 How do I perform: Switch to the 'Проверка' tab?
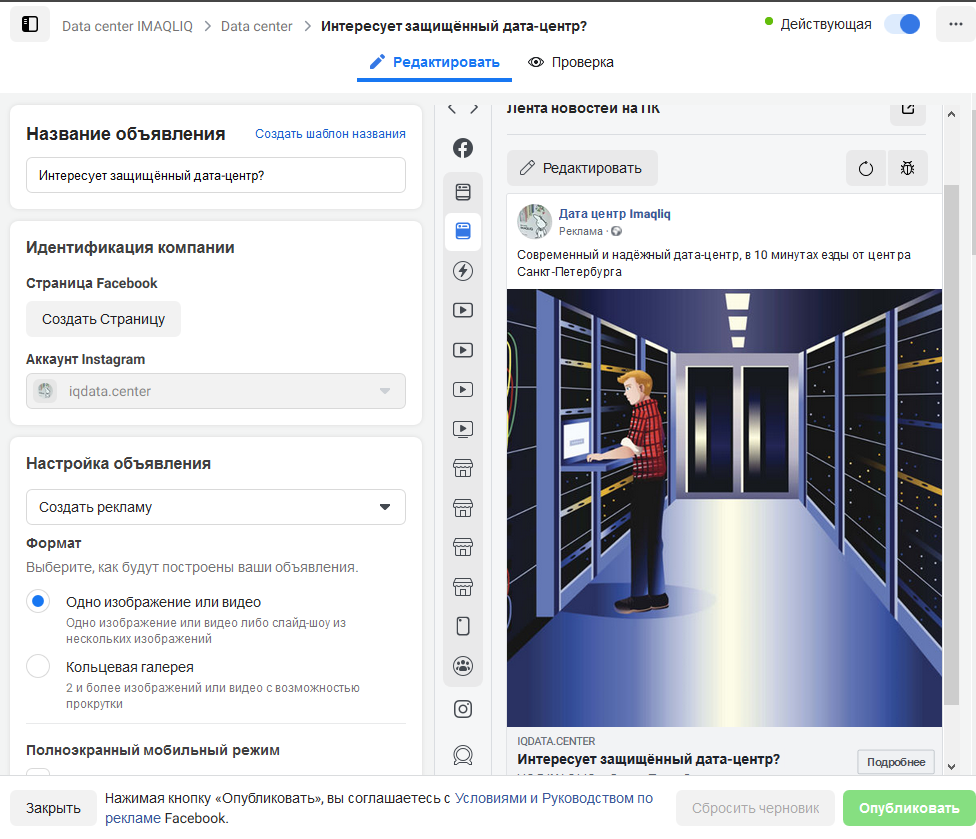571,62
